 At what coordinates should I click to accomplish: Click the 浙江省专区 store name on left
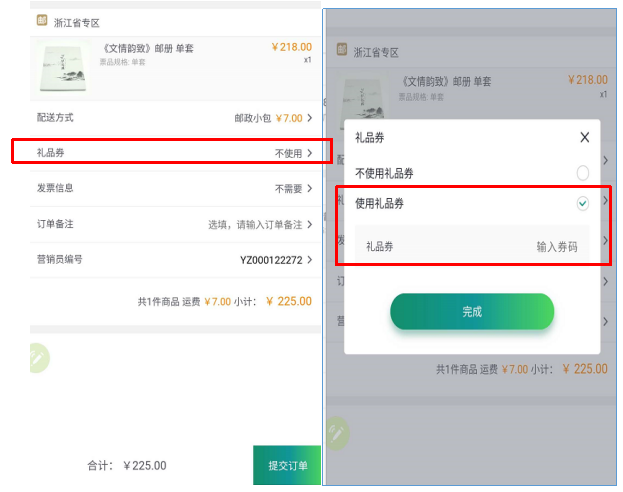click(x=77, y=22)
